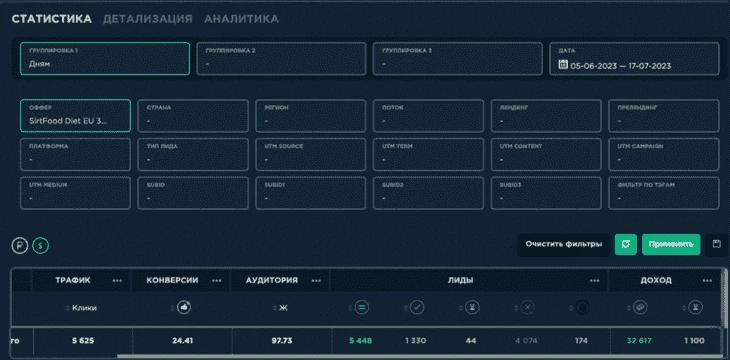This screenshot has width=730, height=360.
Task: Switch currency to dollars
Action: (x=41, y=245)
